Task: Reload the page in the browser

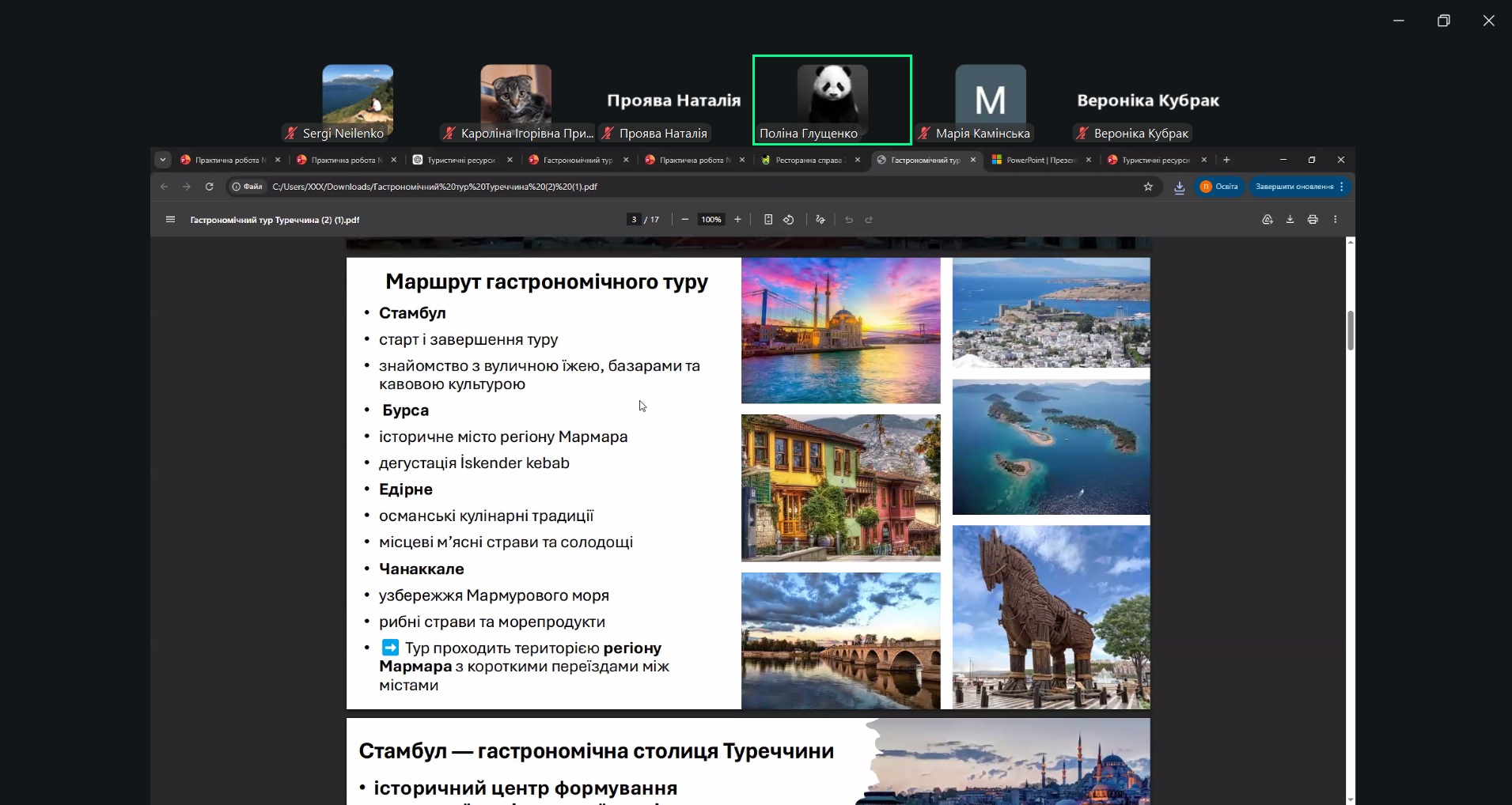Action: [x=209, y=187]
